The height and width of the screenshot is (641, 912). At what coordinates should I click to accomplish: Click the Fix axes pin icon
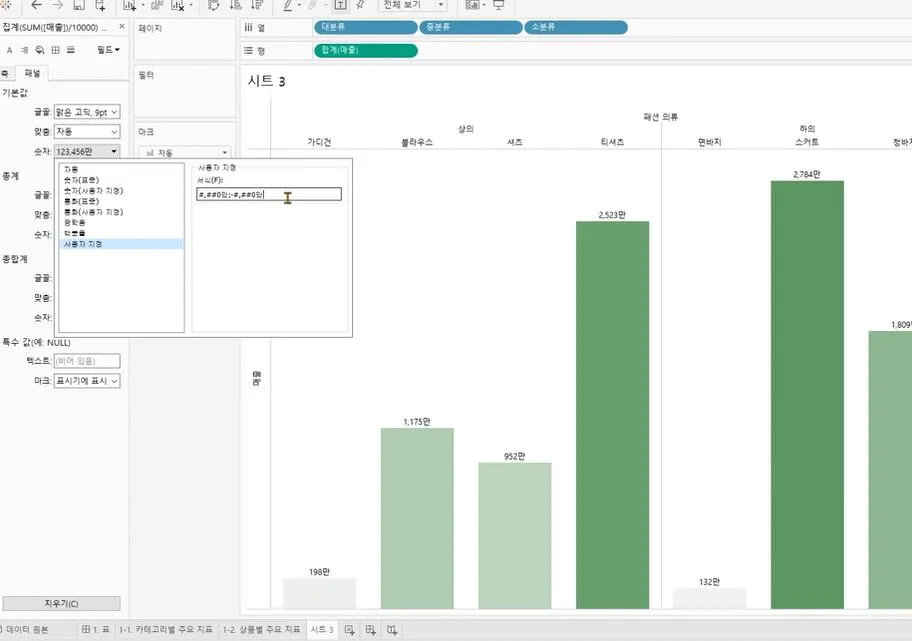[361, 5]
